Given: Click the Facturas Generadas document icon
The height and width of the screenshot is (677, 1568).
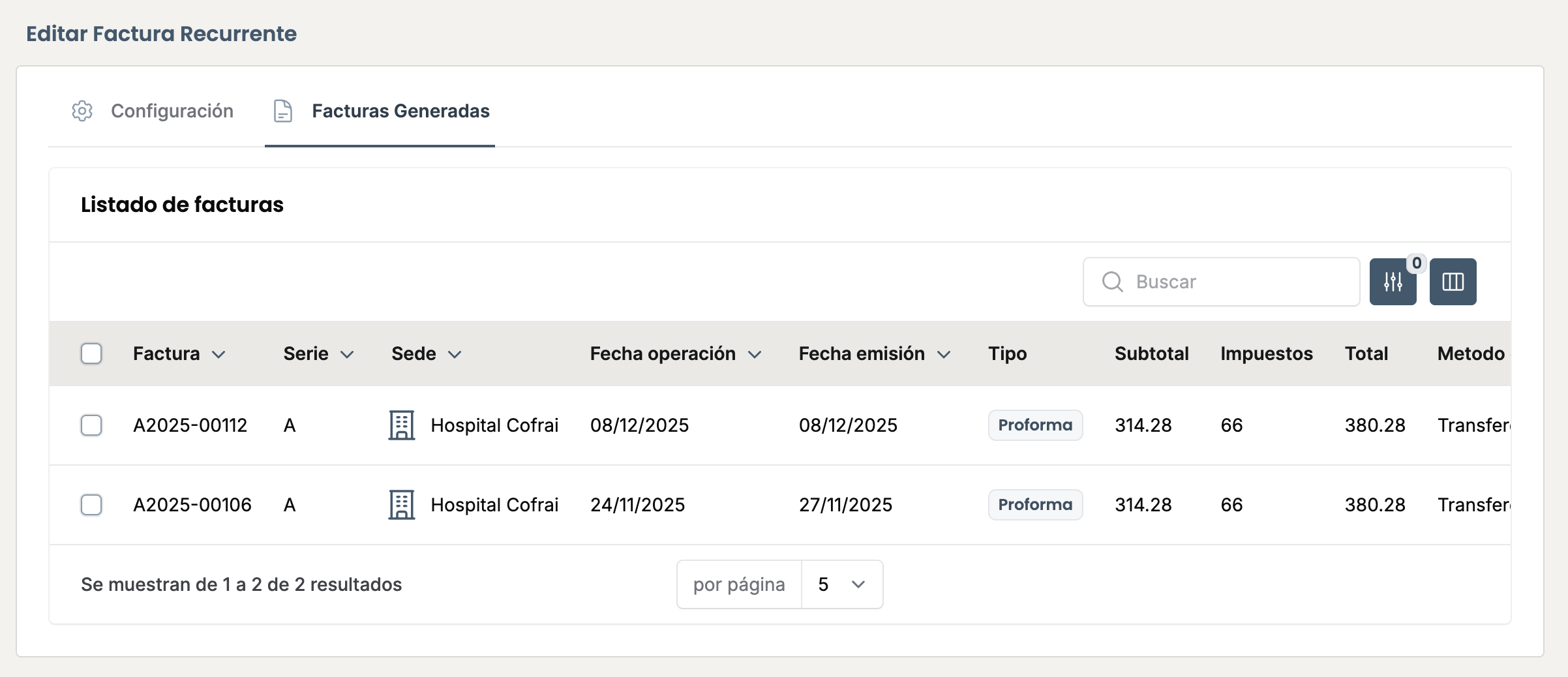Looking at the screenshot, I should pyautogui.click(x=283, y=111).
